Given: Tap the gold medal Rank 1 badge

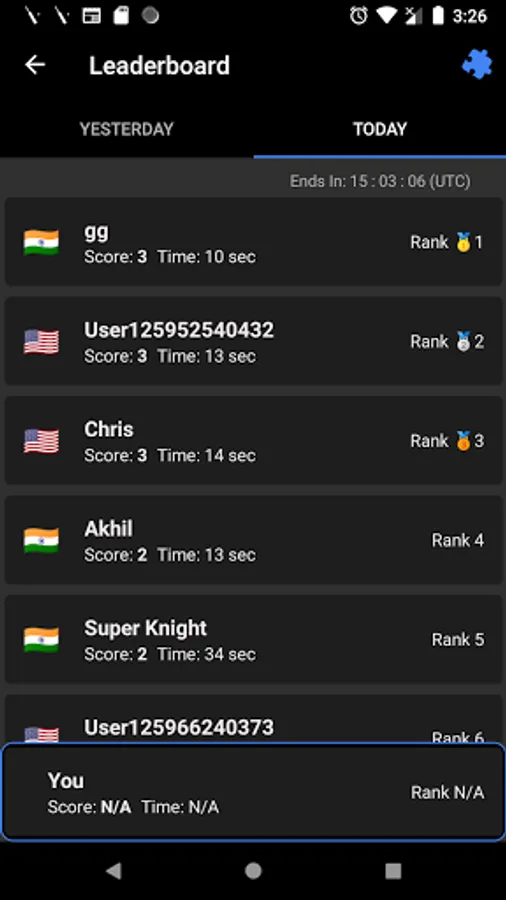Looking at the screenshot, I should point(447,242).
